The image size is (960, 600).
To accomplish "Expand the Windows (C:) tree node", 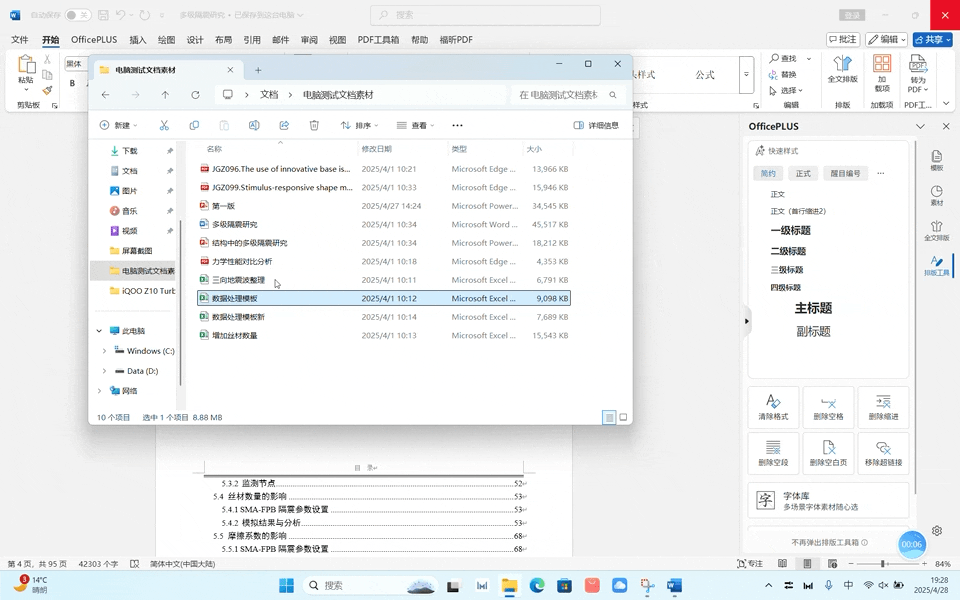I will coord(104,351).
